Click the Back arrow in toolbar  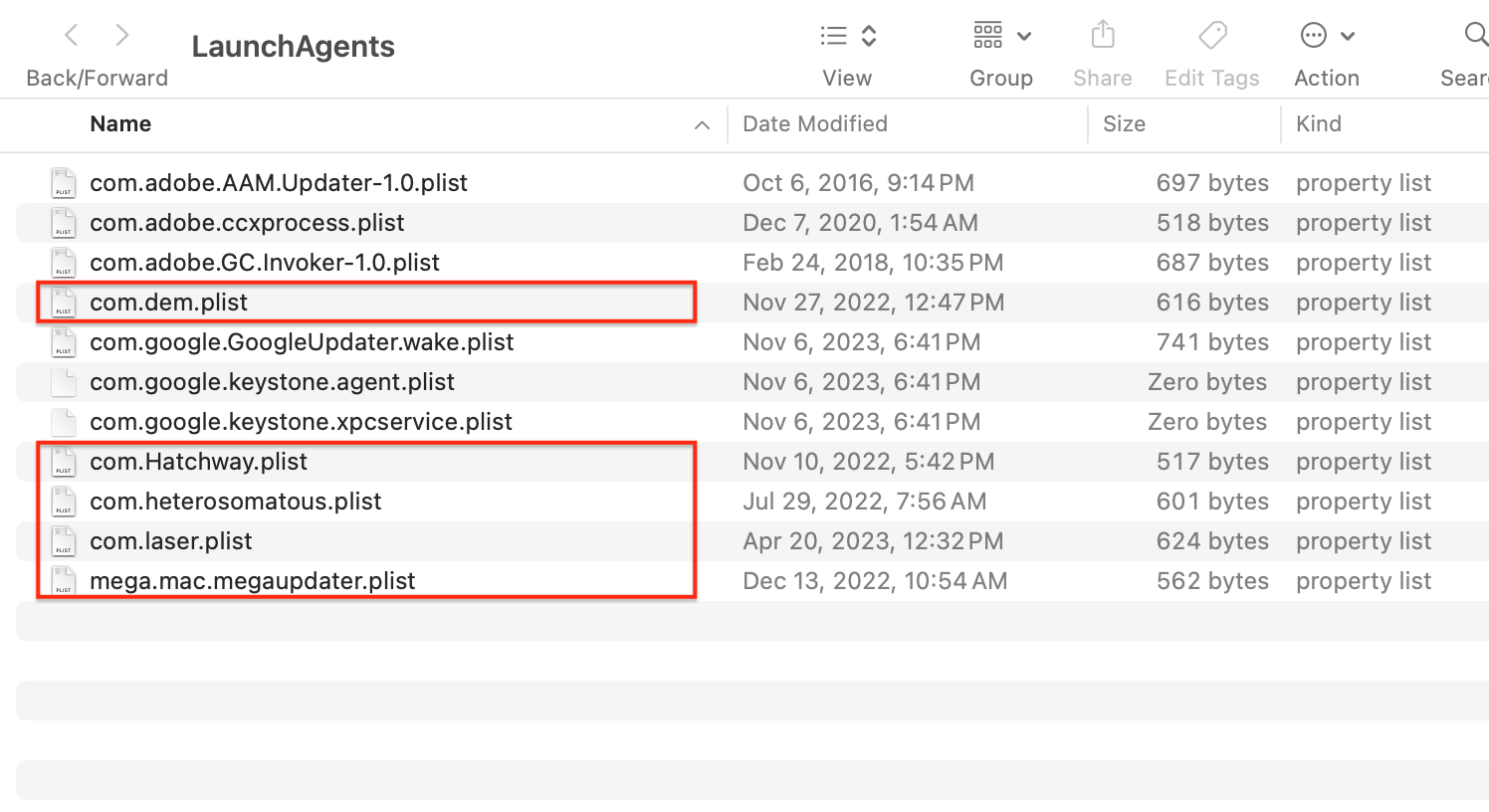(72, 36)
